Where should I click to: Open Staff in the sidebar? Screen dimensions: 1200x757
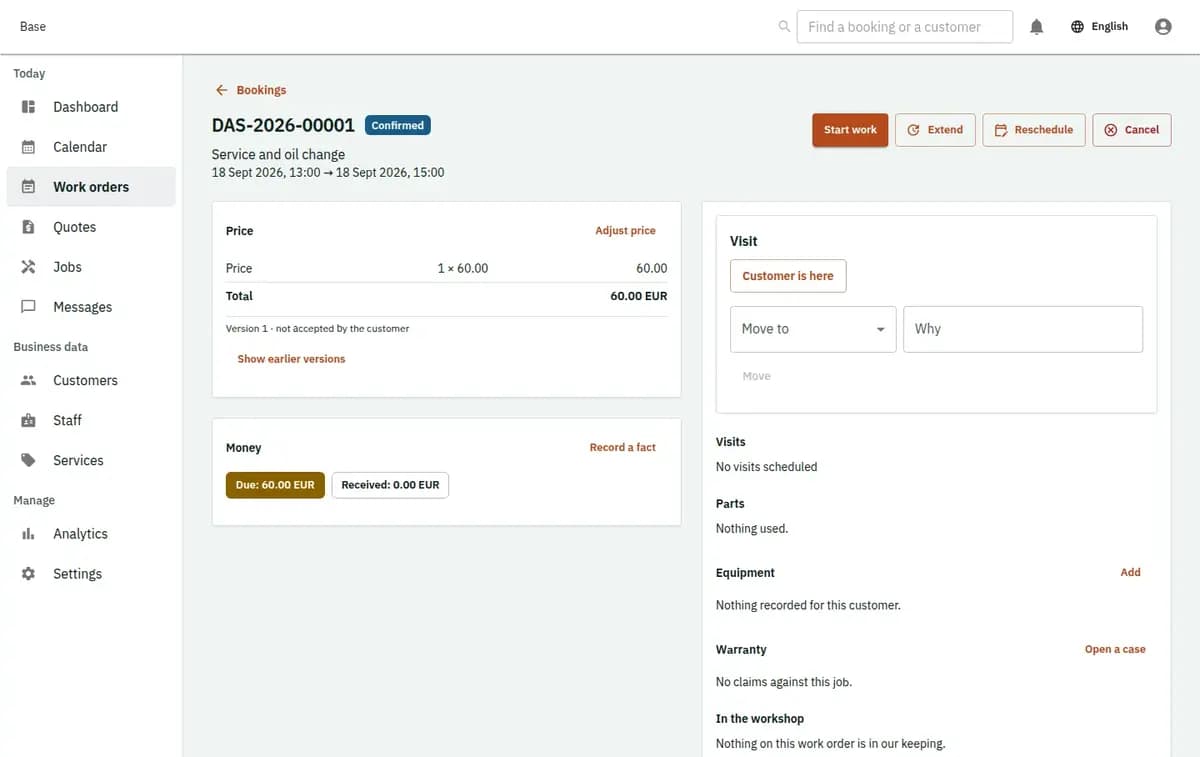point(91,421)
